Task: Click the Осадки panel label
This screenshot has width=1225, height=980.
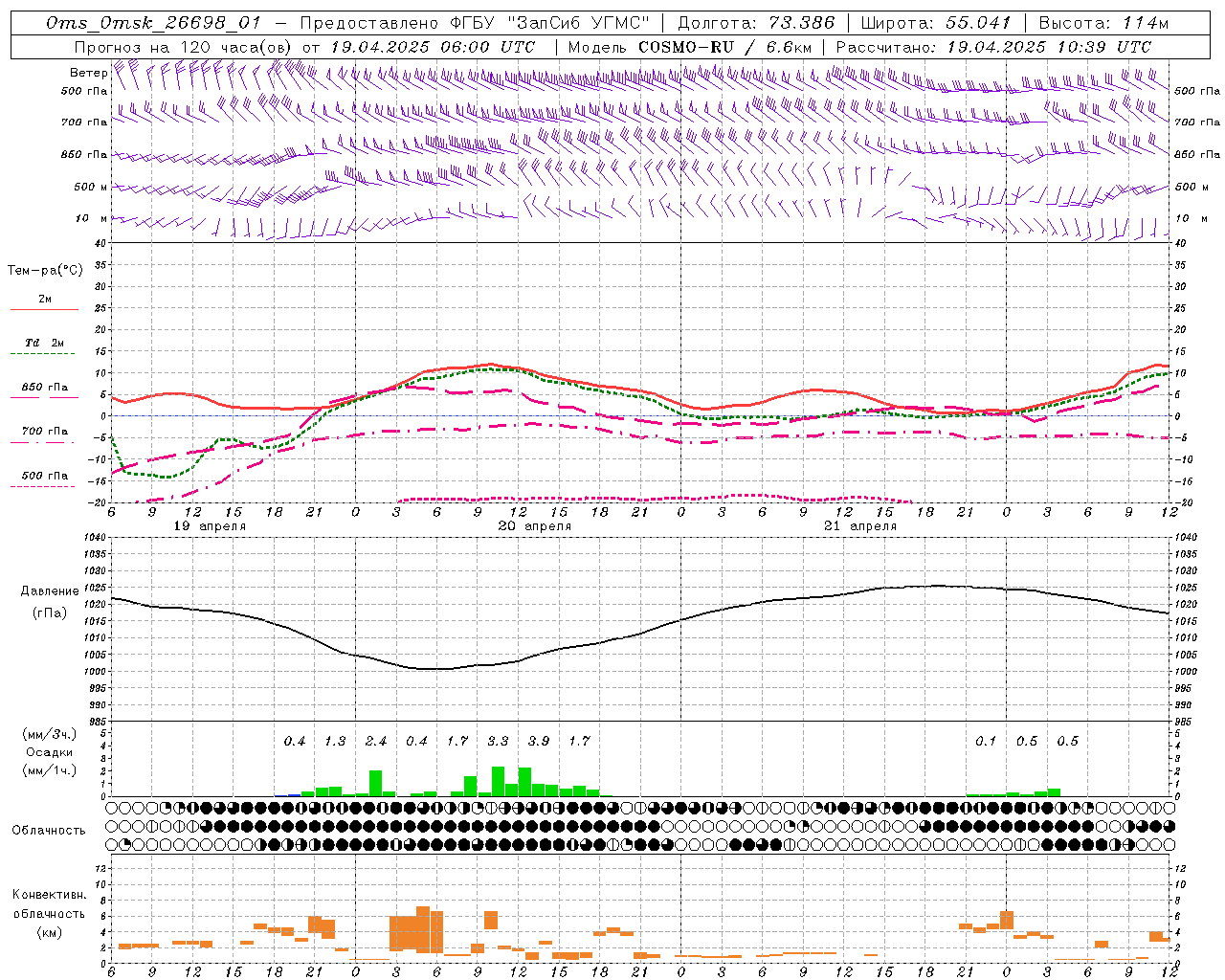Action: pos(49,752)
